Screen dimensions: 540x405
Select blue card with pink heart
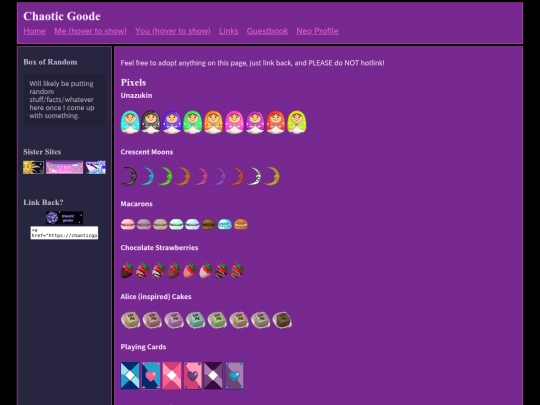click(151, 376)
